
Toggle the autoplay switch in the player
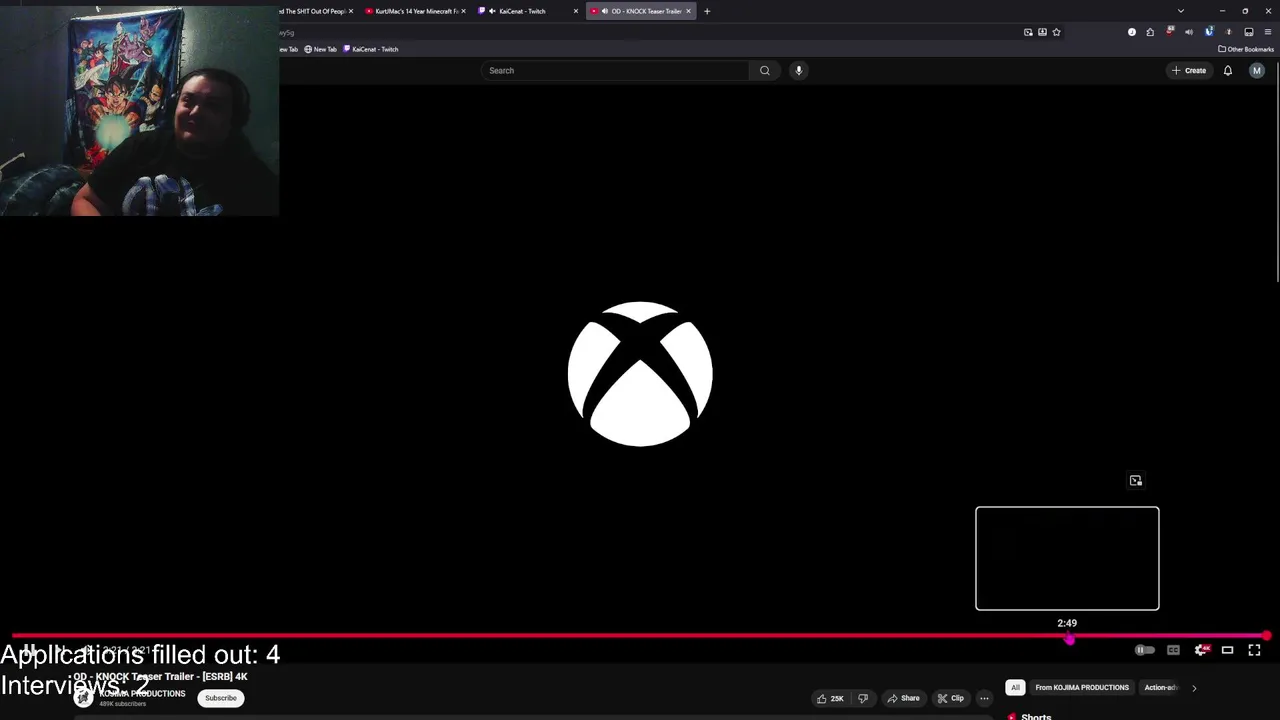1144,650
